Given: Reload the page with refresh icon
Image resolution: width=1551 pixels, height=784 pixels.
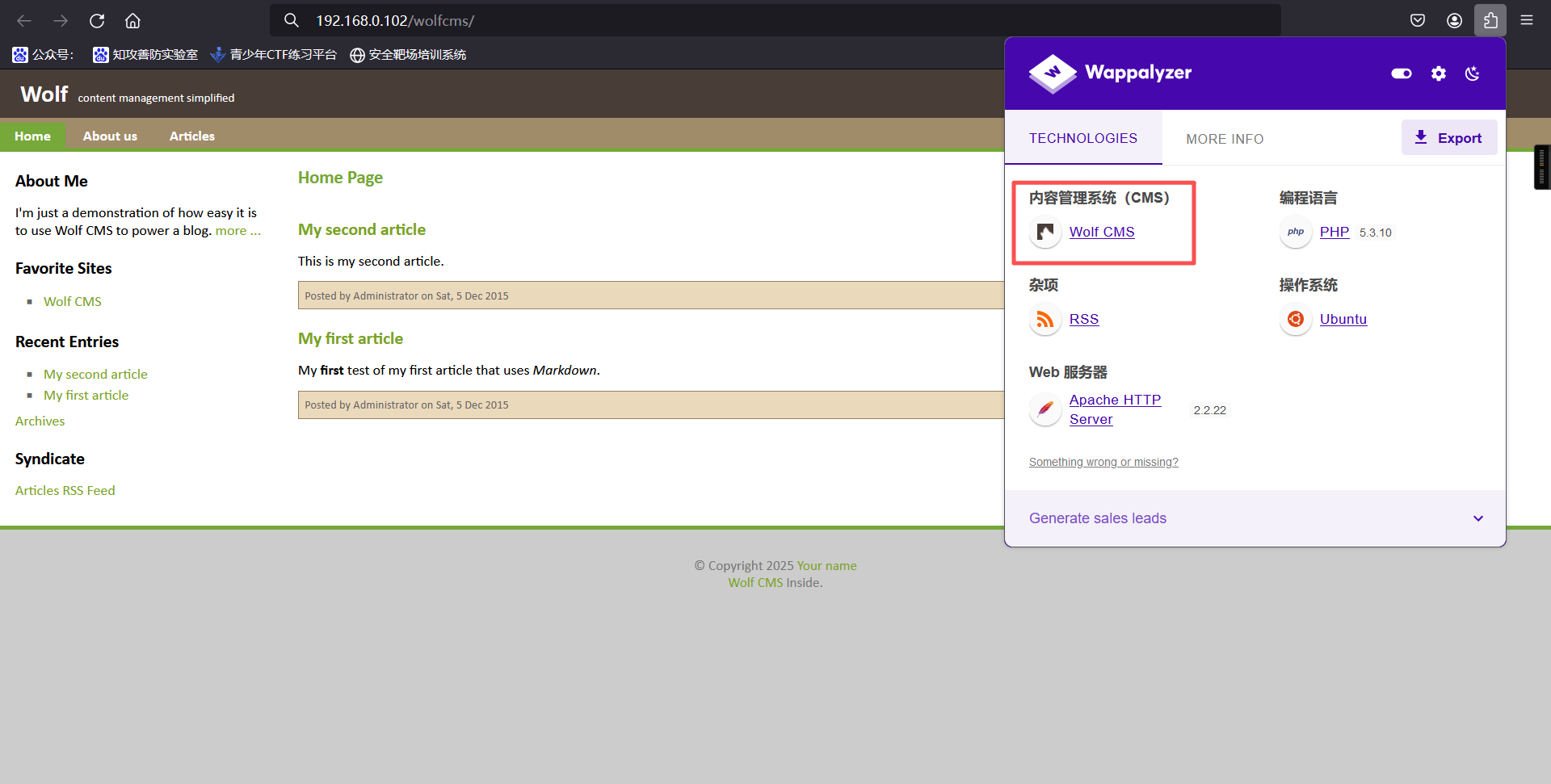Looking at the screenshot, I should point(97,20).
